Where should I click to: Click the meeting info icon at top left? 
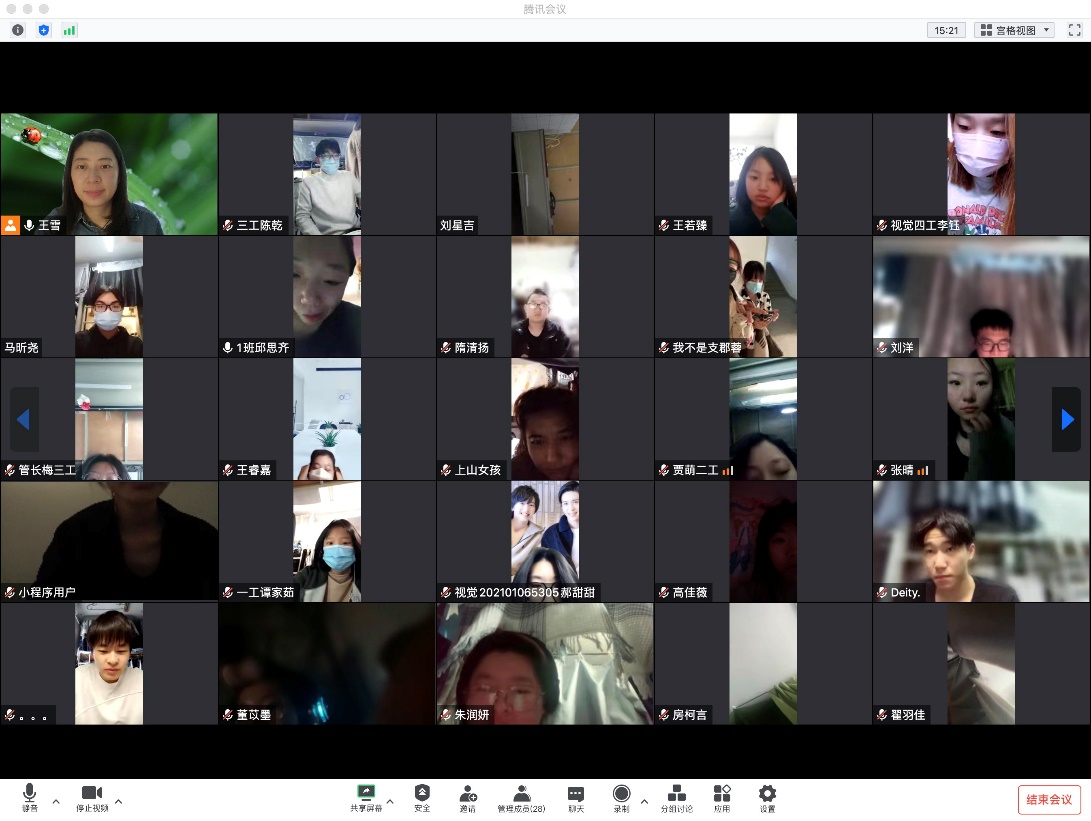pos(18,30)
